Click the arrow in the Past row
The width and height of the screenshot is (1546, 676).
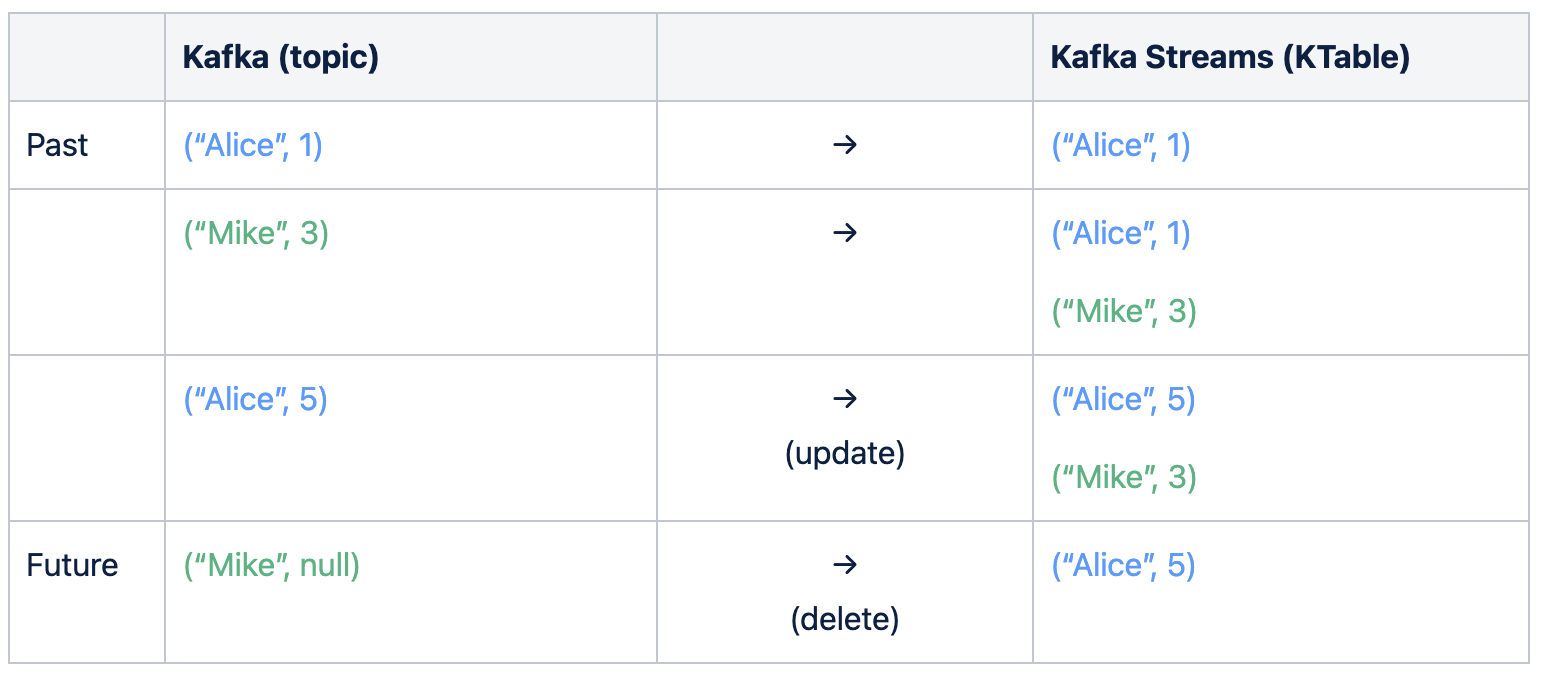pos(845,145)
